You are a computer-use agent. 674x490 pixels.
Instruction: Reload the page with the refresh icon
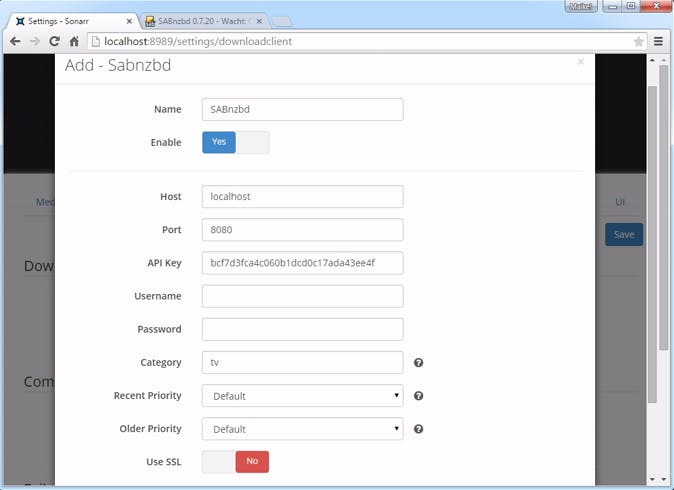[x=54, y=41]
